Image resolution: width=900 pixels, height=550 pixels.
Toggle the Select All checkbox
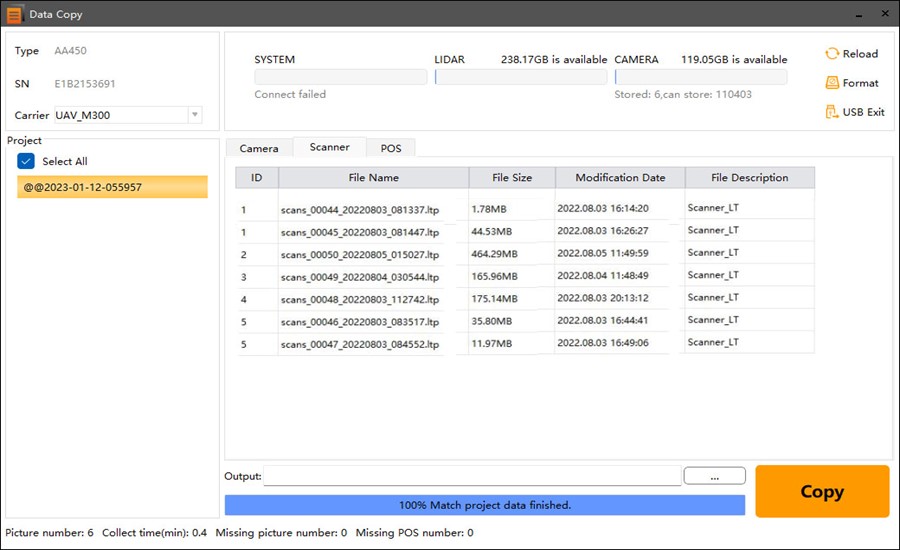coord(27,161)
